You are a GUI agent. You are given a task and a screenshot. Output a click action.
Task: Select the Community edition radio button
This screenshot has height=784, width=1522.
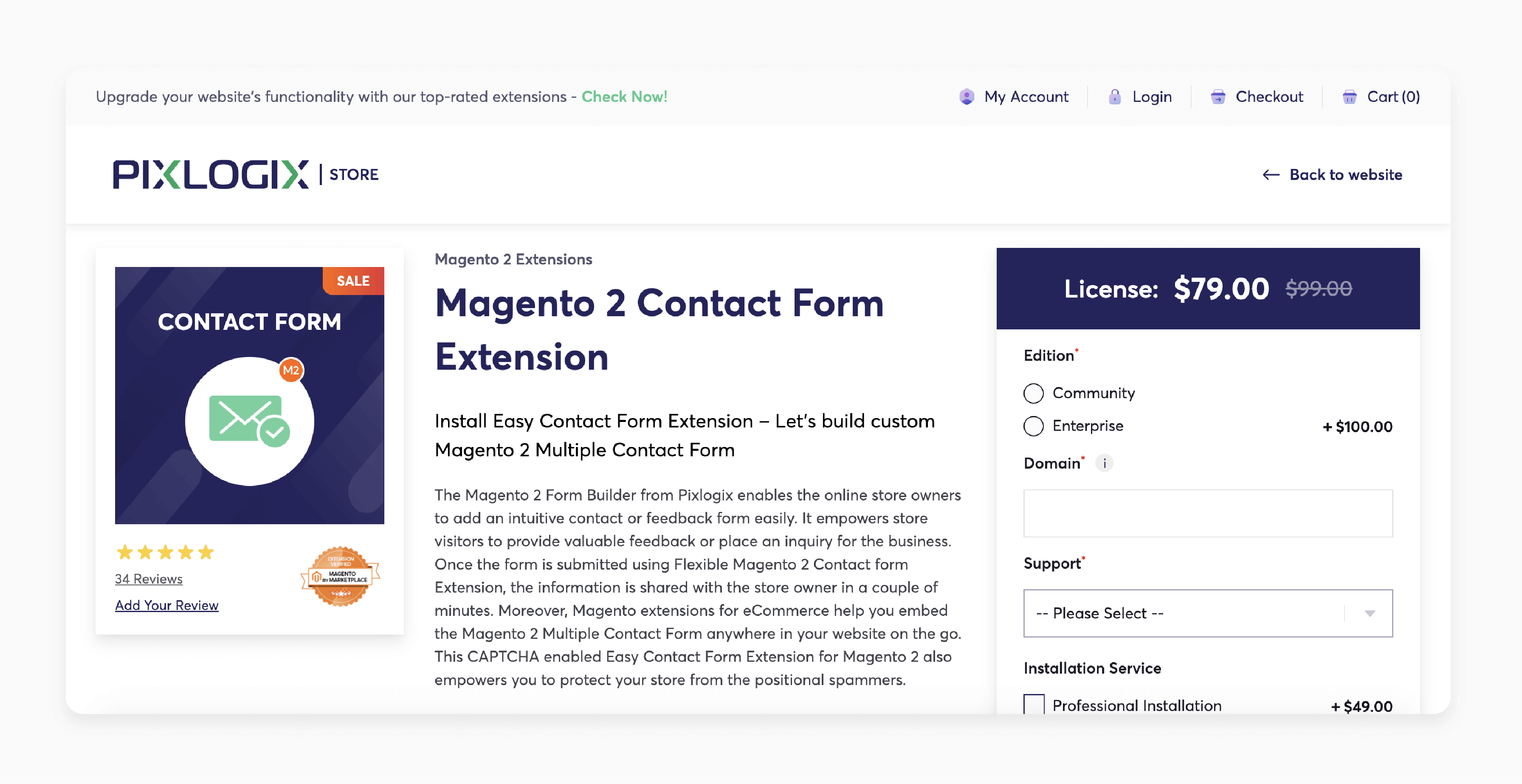click(x=1035, y=392)
